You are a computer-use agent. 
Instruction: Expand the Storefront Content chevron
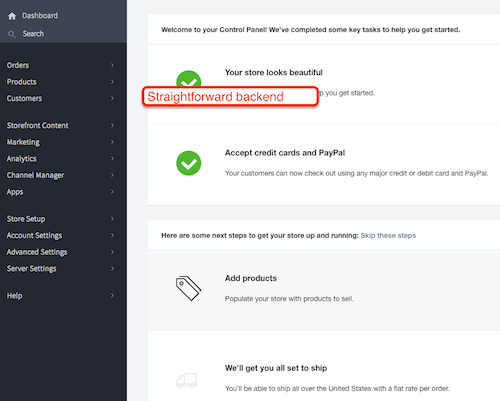pyautogui.click(x=112, y=125)
